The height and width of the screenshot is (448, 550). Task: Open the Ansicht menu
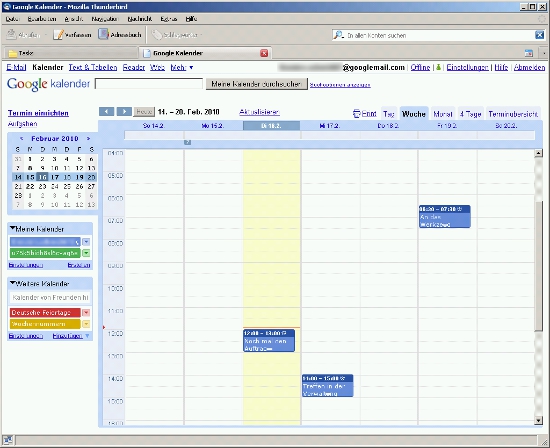pyautogui.click(x=74, y=19)
